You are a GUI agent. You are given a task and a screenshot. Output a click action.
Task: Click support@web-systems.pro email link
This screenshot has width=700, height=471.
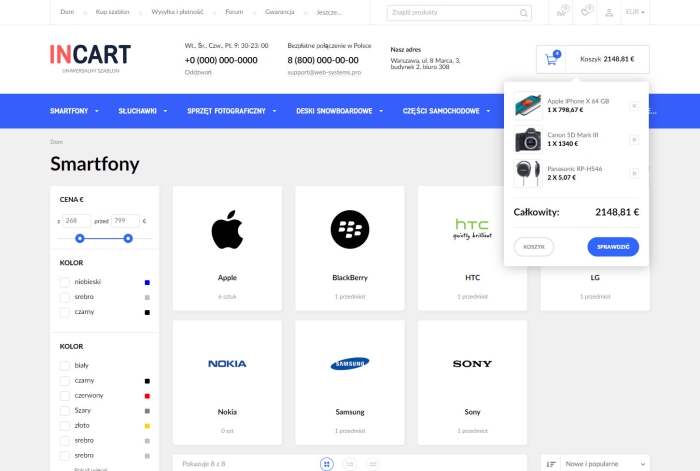click(324, 72)
